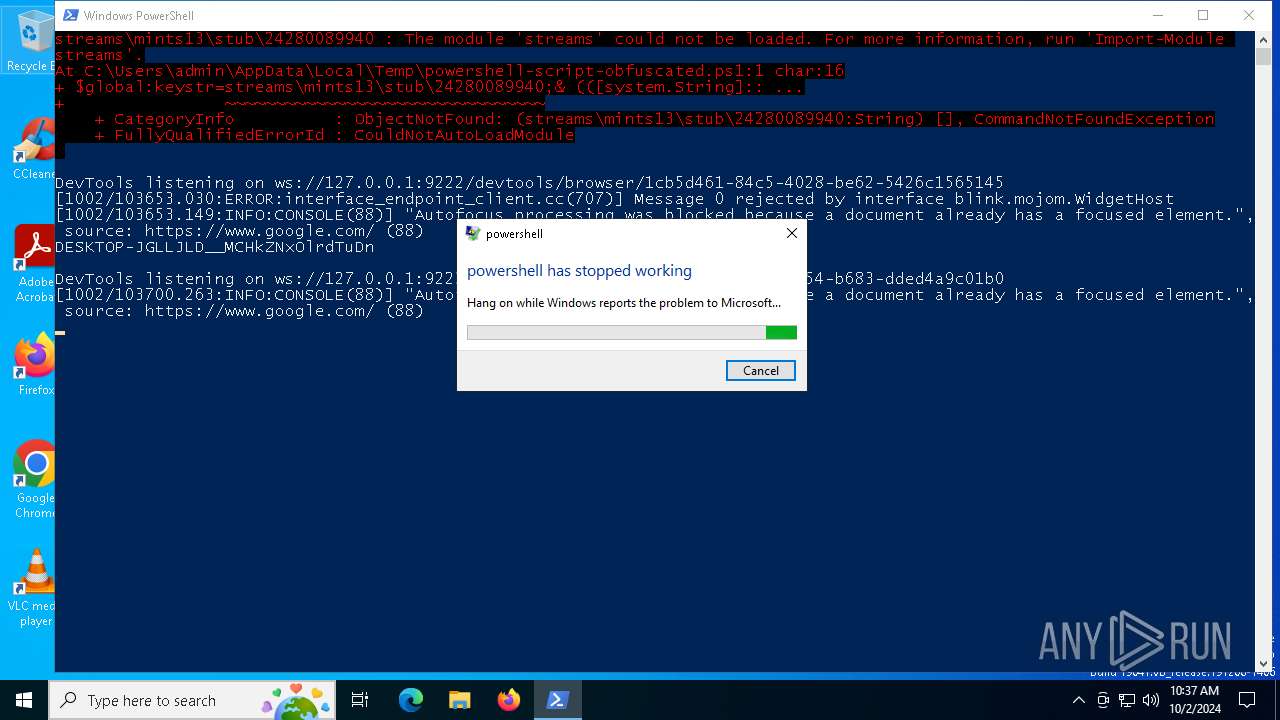Image resolution: width=1280 pixels, height=720 pixels.
Task: Click the green problem reporting progress bar
Action: (632, 333)
